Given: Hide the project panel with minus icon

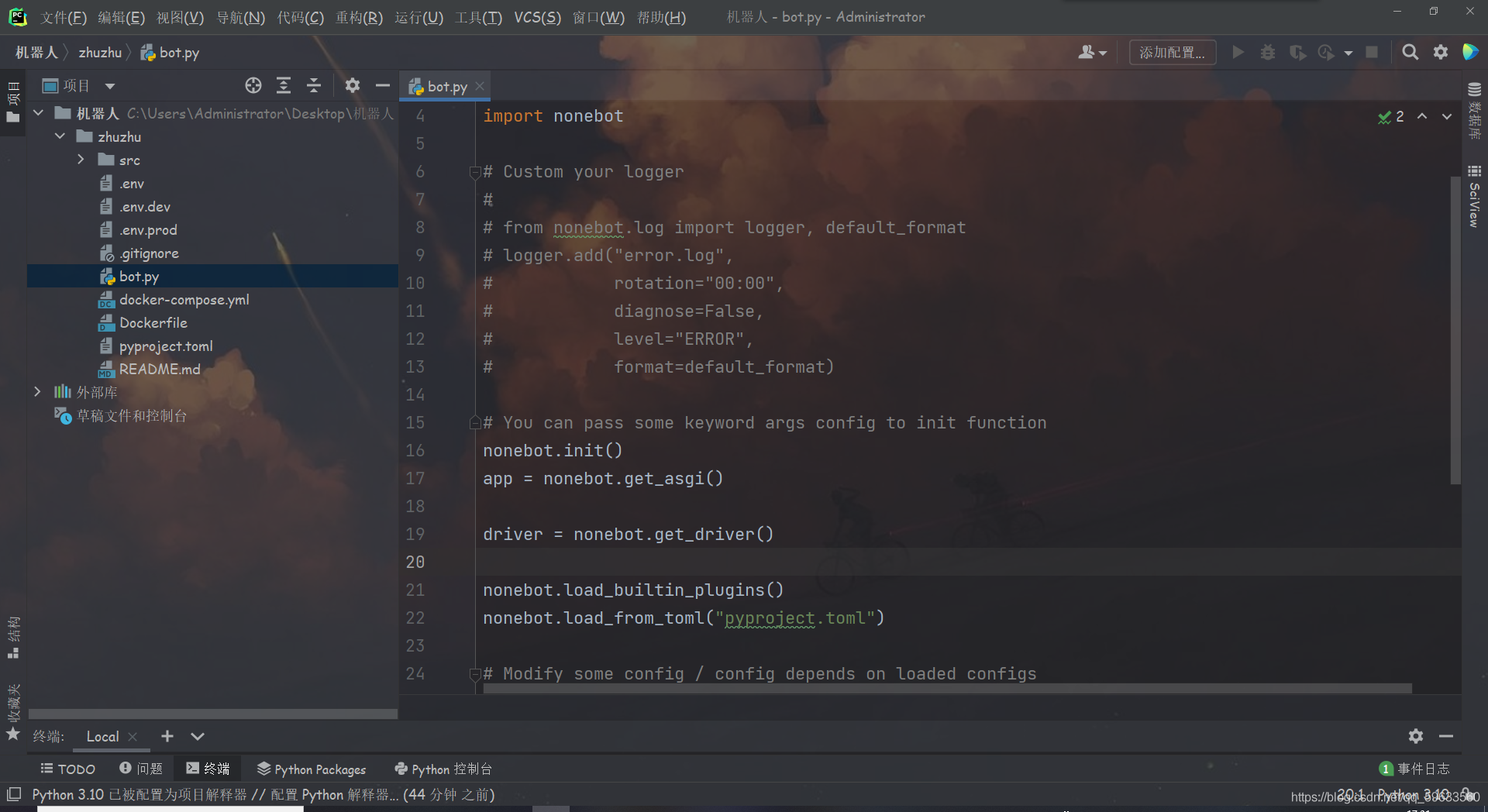Looking at the screenshot, I should click(382, 85).
